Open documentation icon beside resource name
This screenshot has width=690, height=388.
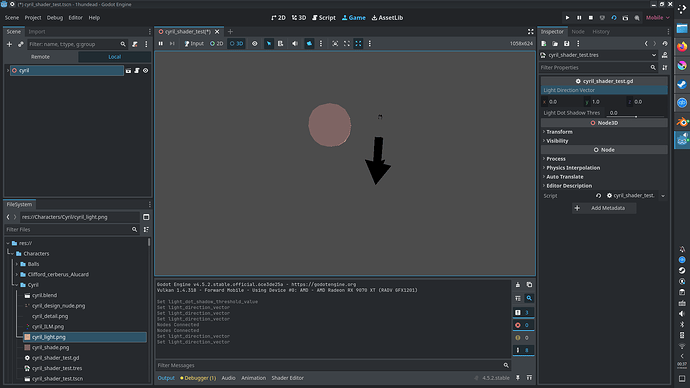pos(664,55)
